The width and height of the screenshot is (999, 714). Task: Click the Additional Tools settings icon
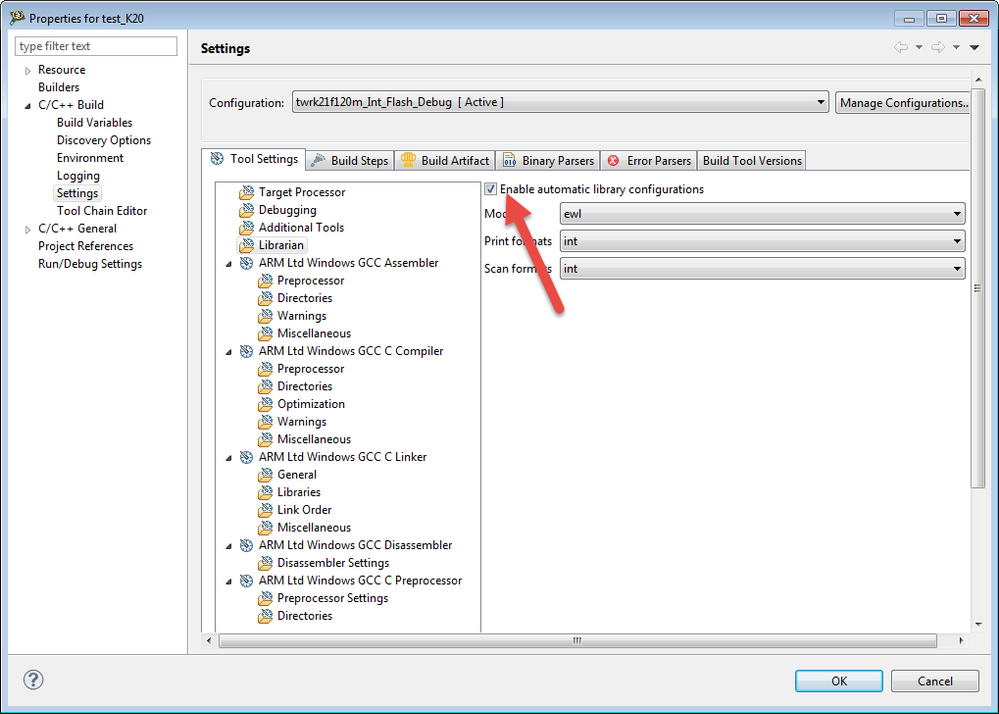[x=247, y=227]
